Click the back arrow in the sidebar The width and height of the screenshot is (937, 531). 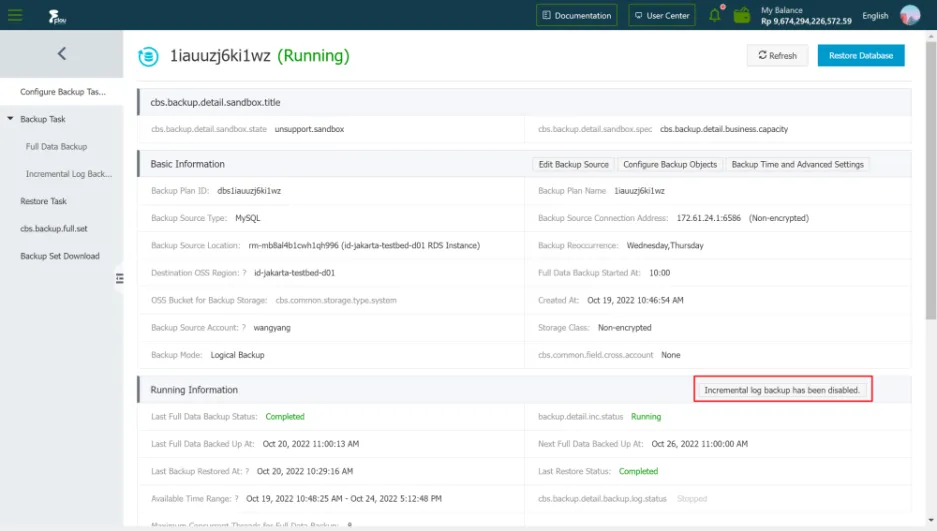coord(62,54)
